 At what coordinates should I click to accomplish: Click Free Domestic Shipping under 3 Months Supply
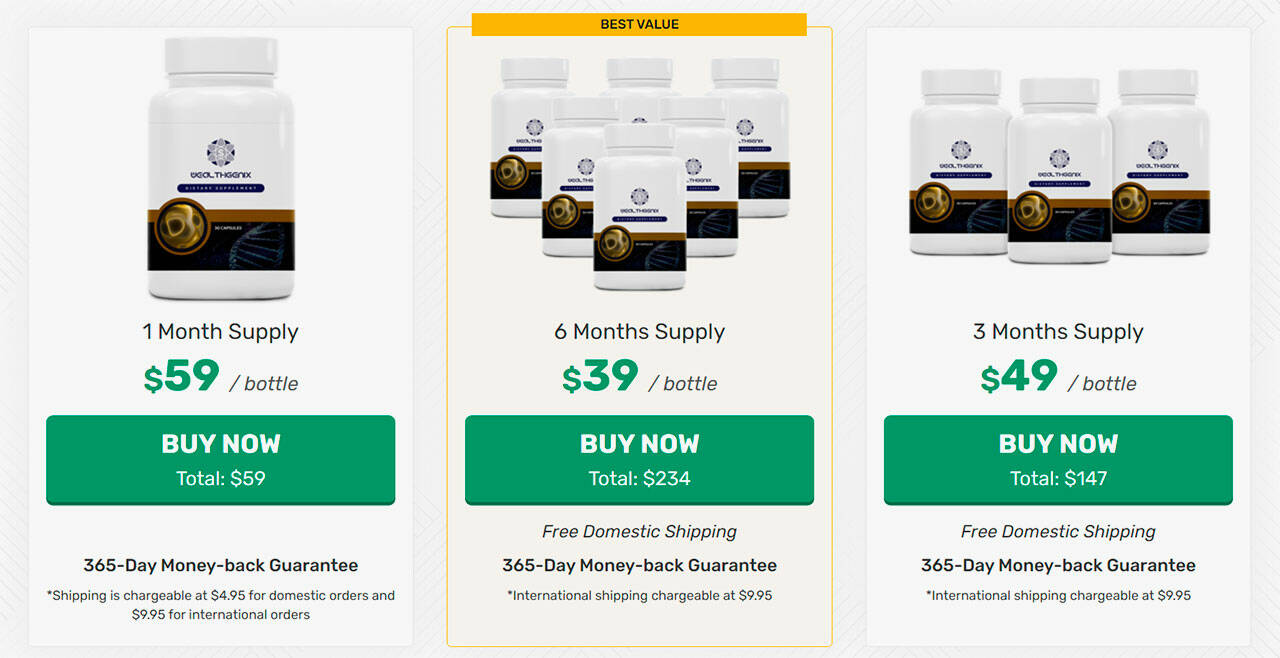(1058, 532)
